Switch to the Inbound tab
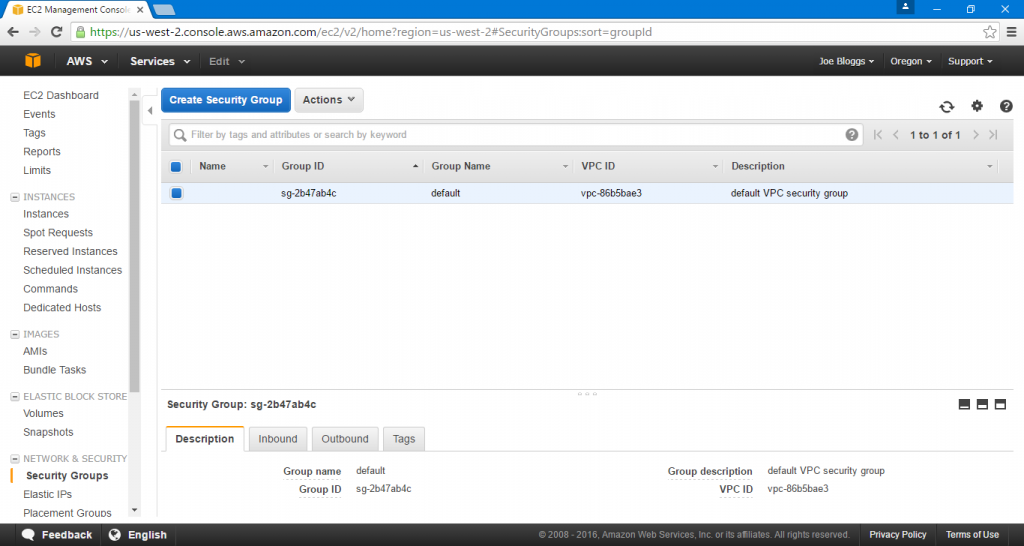Screen dimensions: 1024x546 tap(278, 439)
